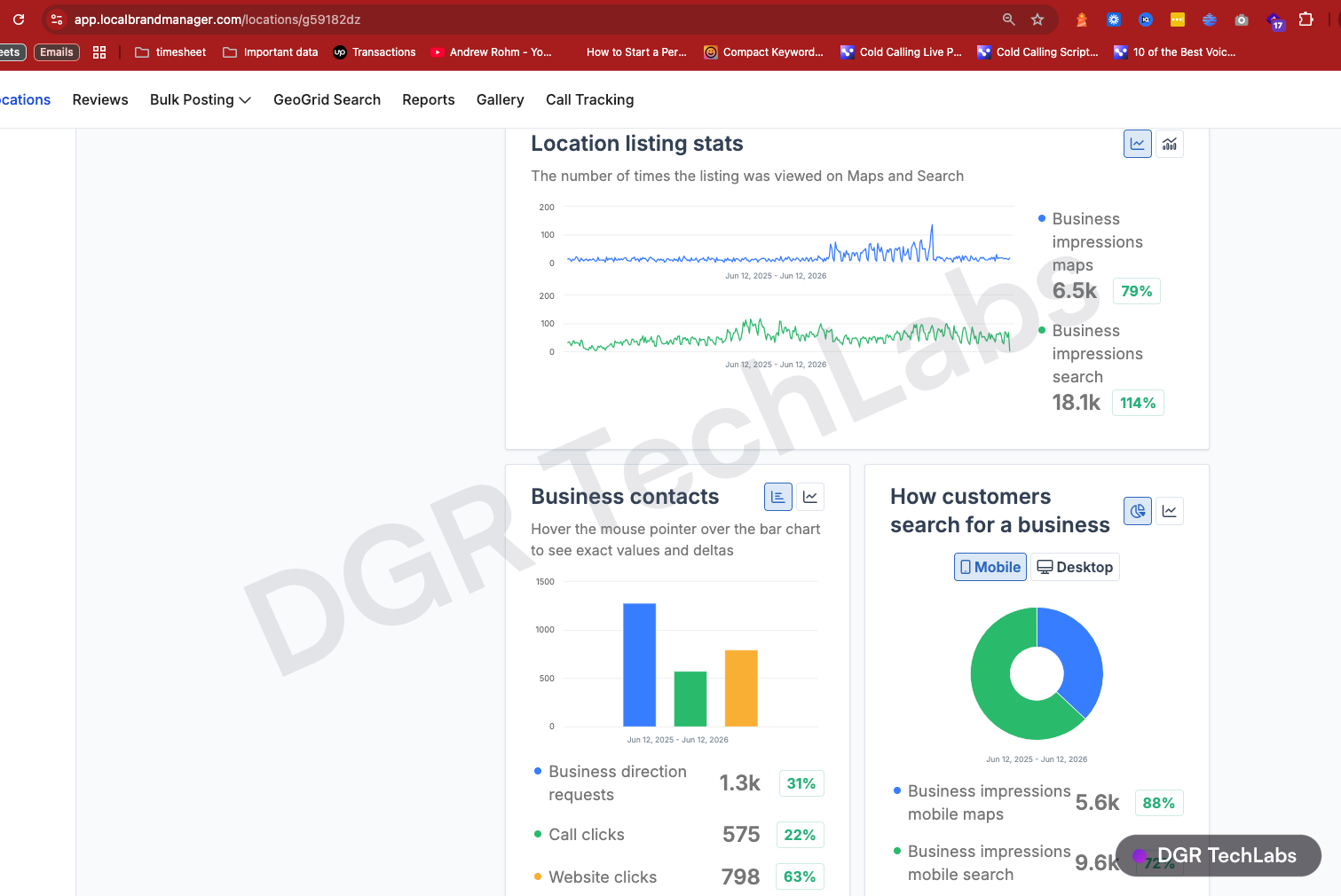Select the Mobile device filter
The image size is (1341, 896).
pyautogui.click(x=990, y=567)
